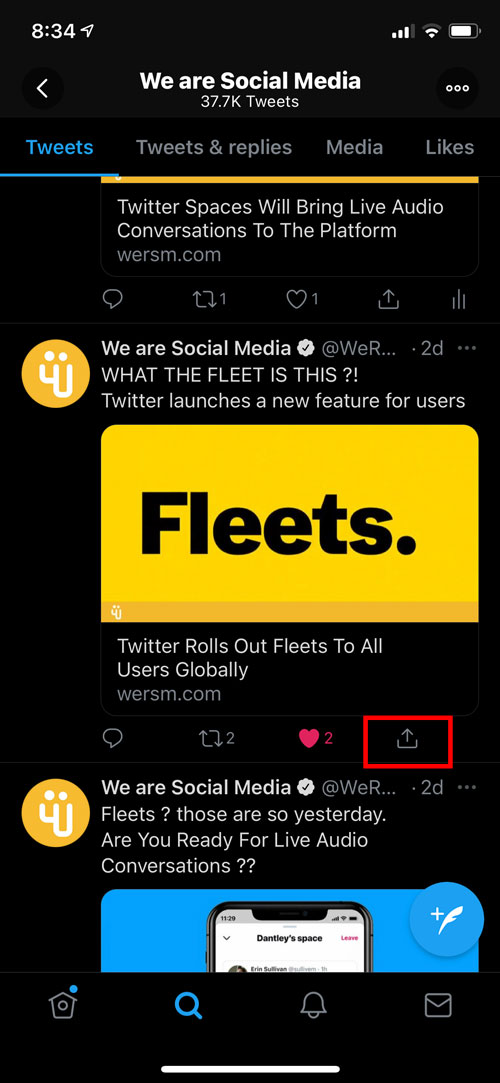This screenshot has height=1083, width=500.
Task: Go back using the top-left arrow
Action: [43, 88]
